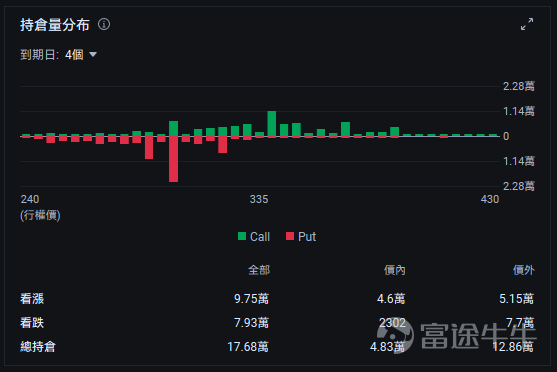Open the info icon beside 持倉量分布
Viewport: 557px width, 372px height.
pyautogui.click(x=104, y=25)
